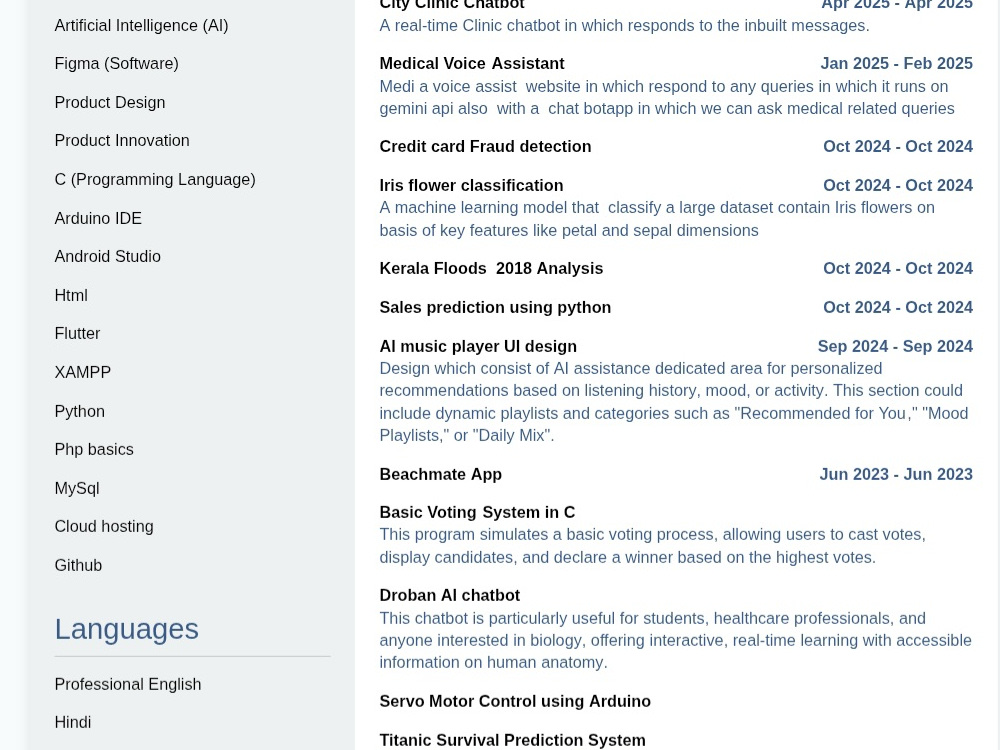Select the 'MySql' skill entry
The image size is (1000, 750).
click(x=77, y=489)
